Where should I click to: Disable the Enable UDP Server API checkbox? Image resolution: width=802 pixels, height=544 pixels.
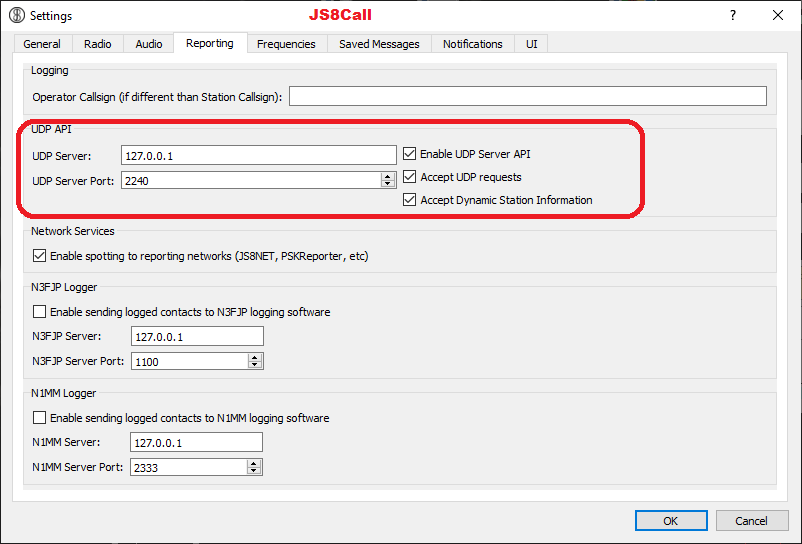(410, 154)
